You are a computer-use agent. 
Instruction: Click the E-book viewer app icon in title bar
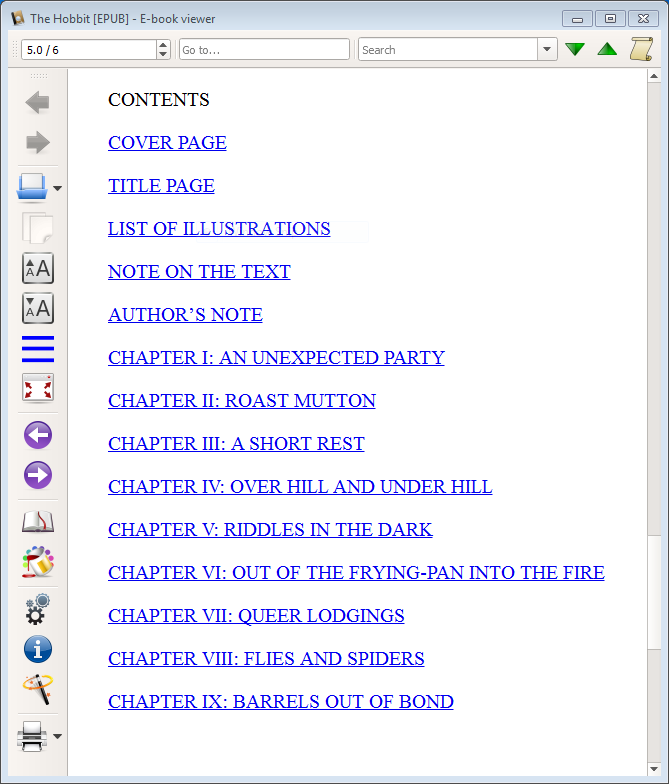coord(18,18)
